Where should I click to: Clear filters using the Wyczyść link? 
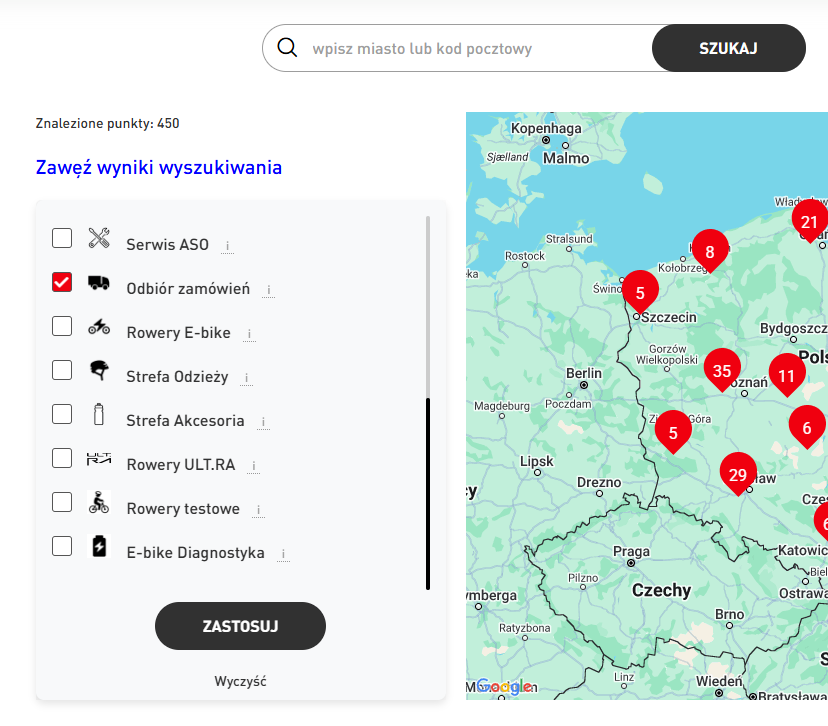[240, 681]
